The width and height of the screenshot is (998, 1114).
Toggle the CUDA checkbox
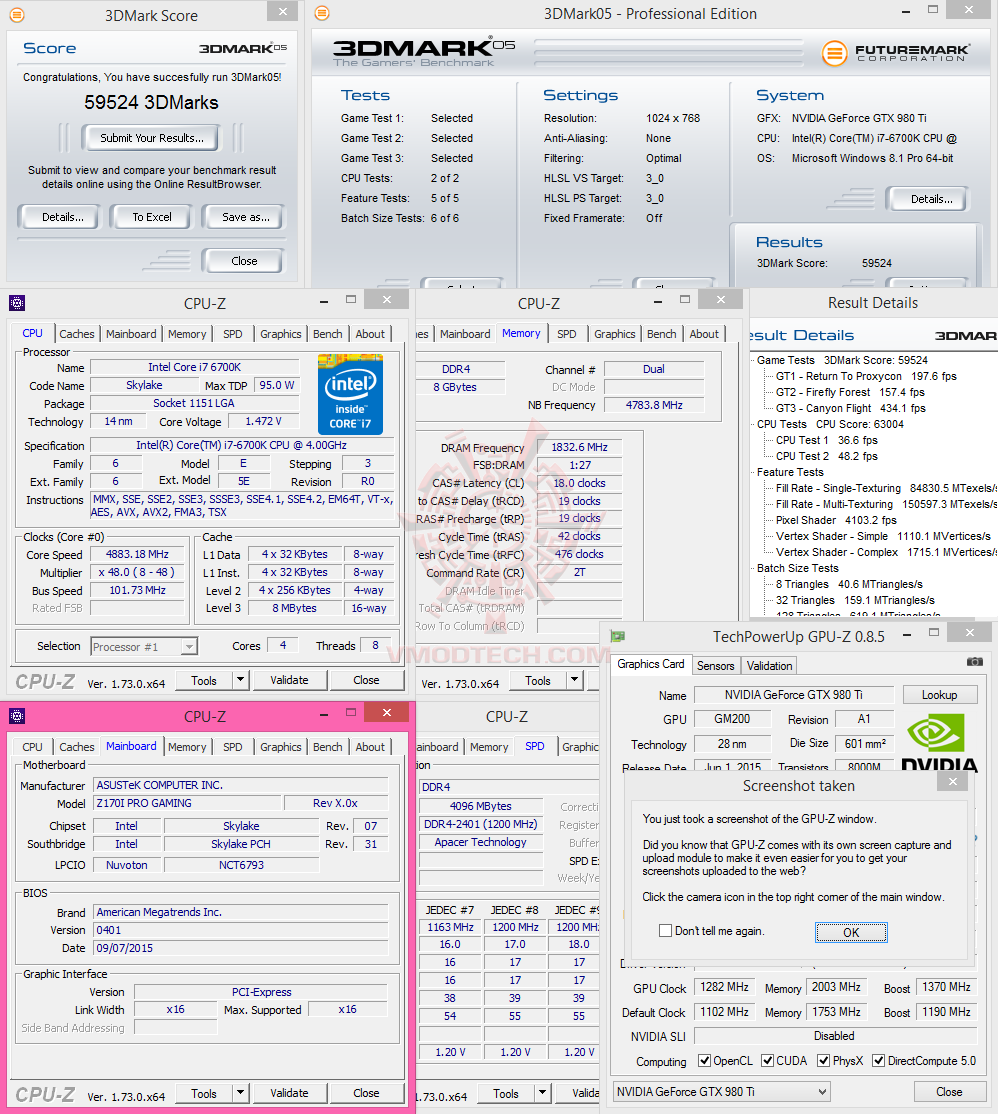coord(768,1061)
